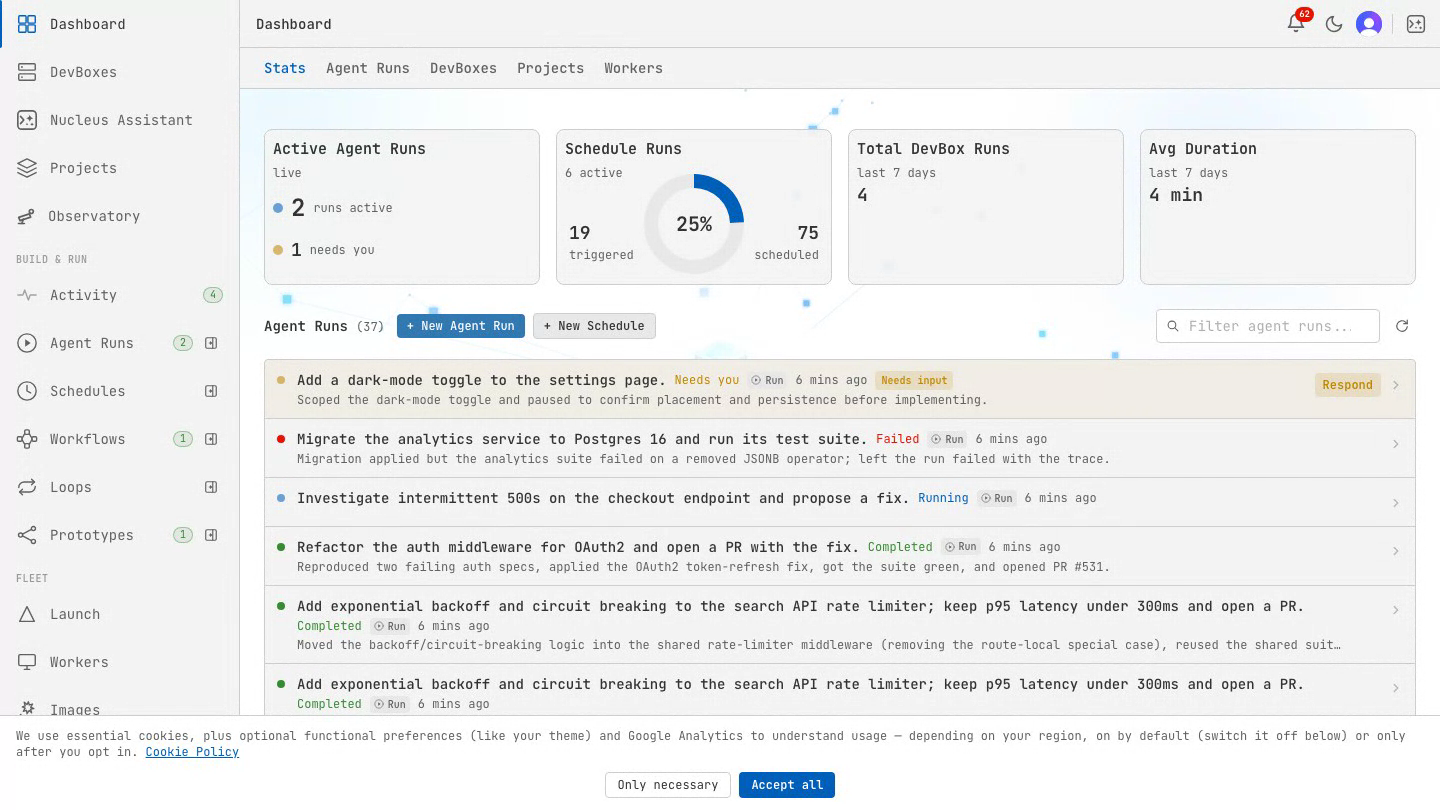Viewport: 1440px width, 810px height.
Task: Click the Nucleus Assistant icon in the sidebar
Action: click(27, 120)
